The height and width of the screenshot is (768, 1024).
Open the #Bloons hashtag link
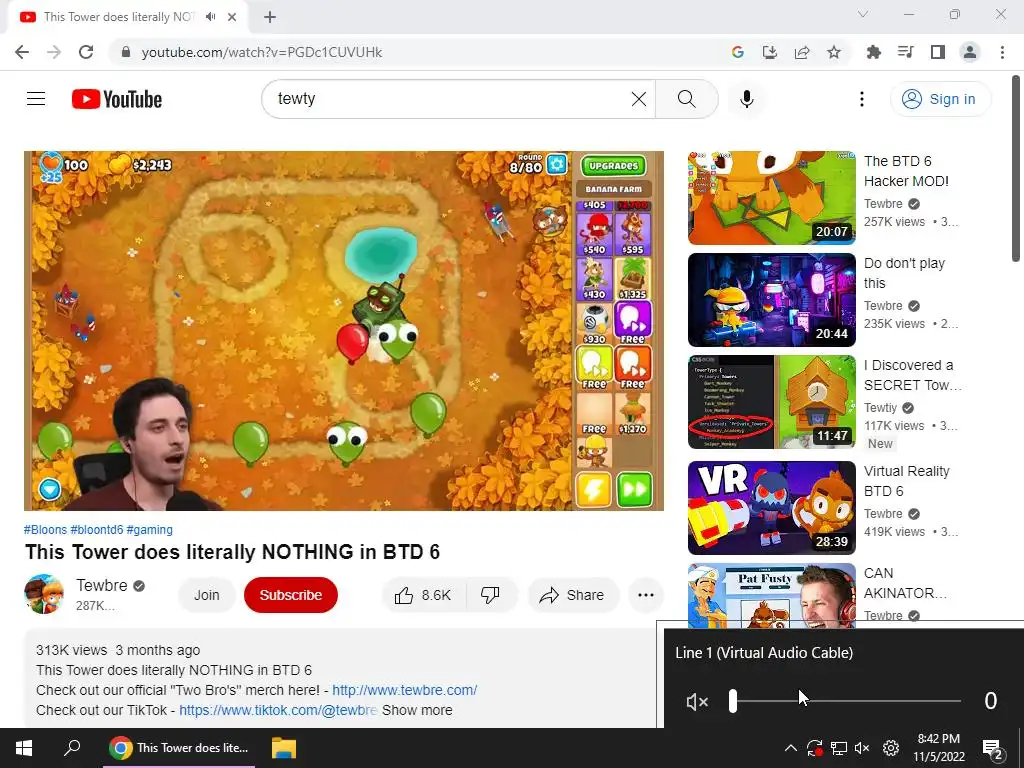click(45, 530)
